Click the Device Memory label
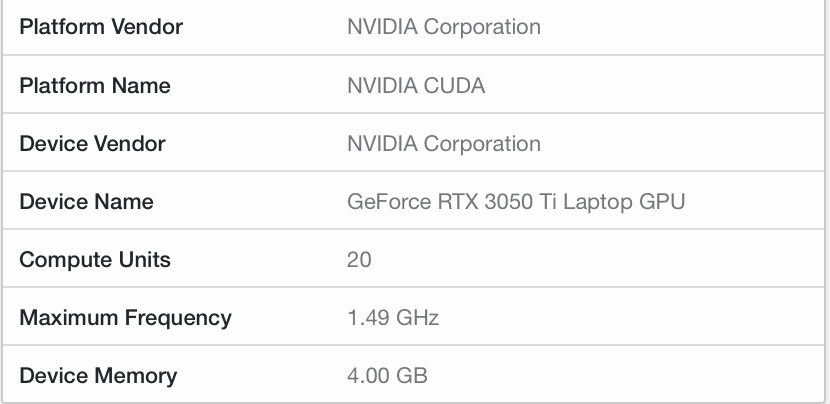The height and width of the screenshot is (404, 830). click(x=98, y=376)
